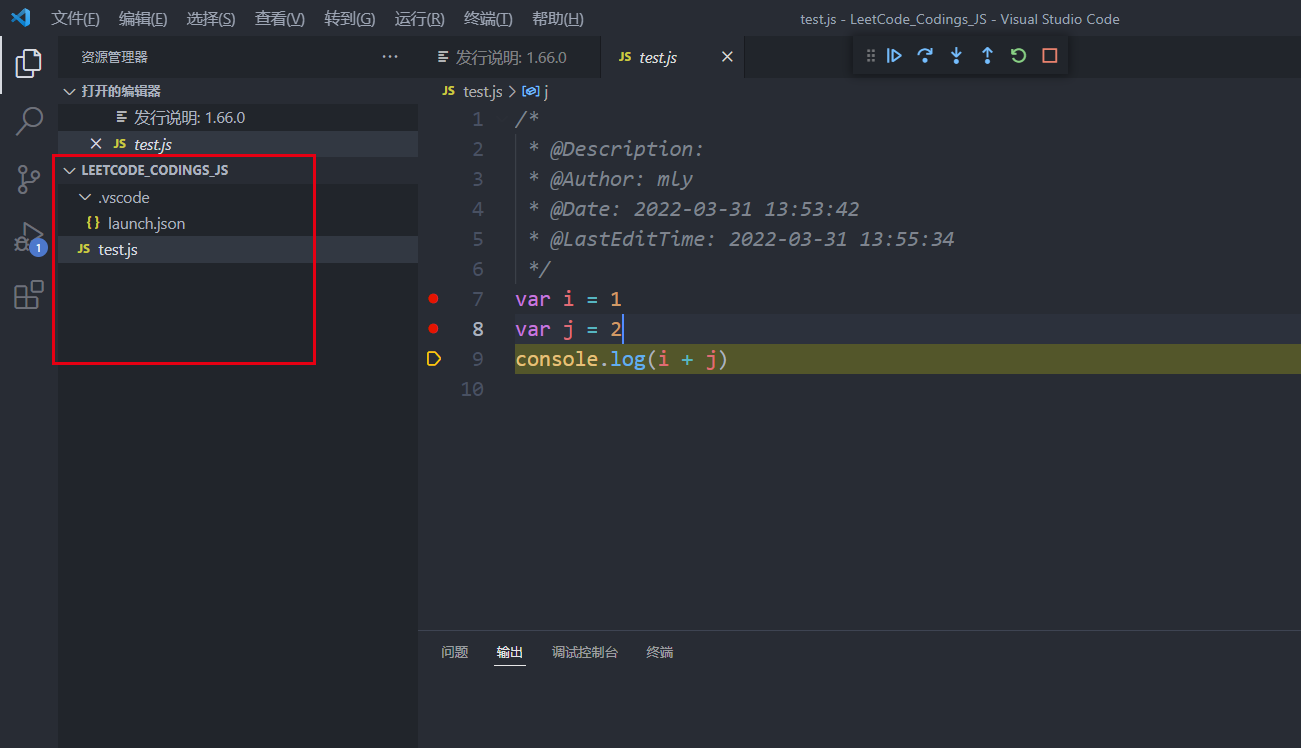
Task: Restart the debug session
Action: point(1018,56)
